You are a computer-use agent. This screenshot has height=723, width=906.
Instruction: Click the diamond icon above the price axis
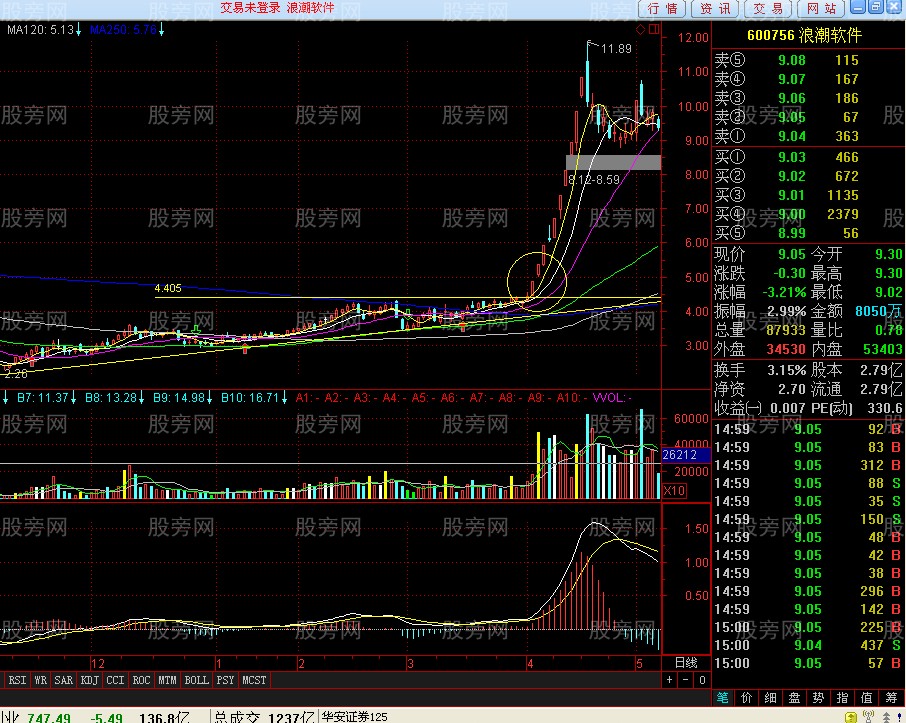click(640, 29)
